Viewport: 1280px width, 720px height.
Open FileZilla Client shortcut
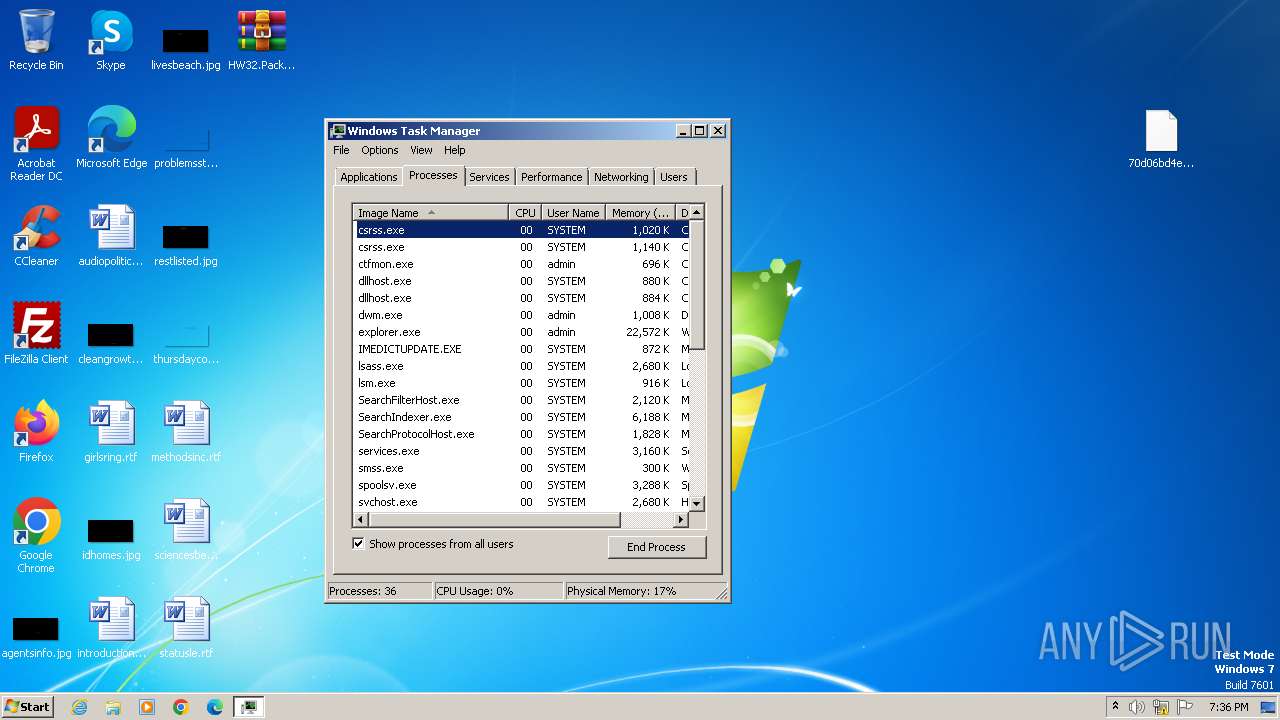pos(36,334)
